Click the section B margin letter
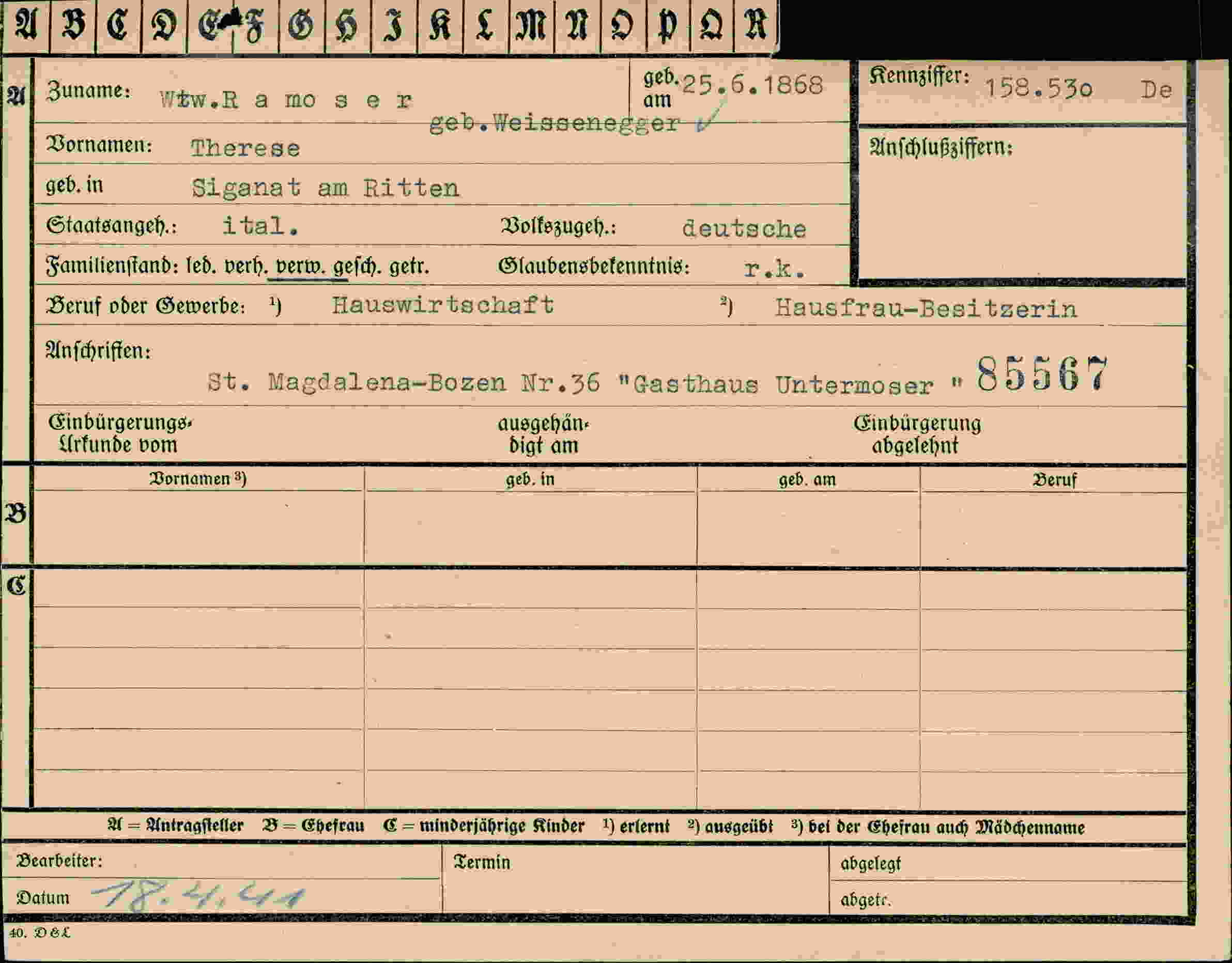The image size is (1232, 963). pos(16,513)
